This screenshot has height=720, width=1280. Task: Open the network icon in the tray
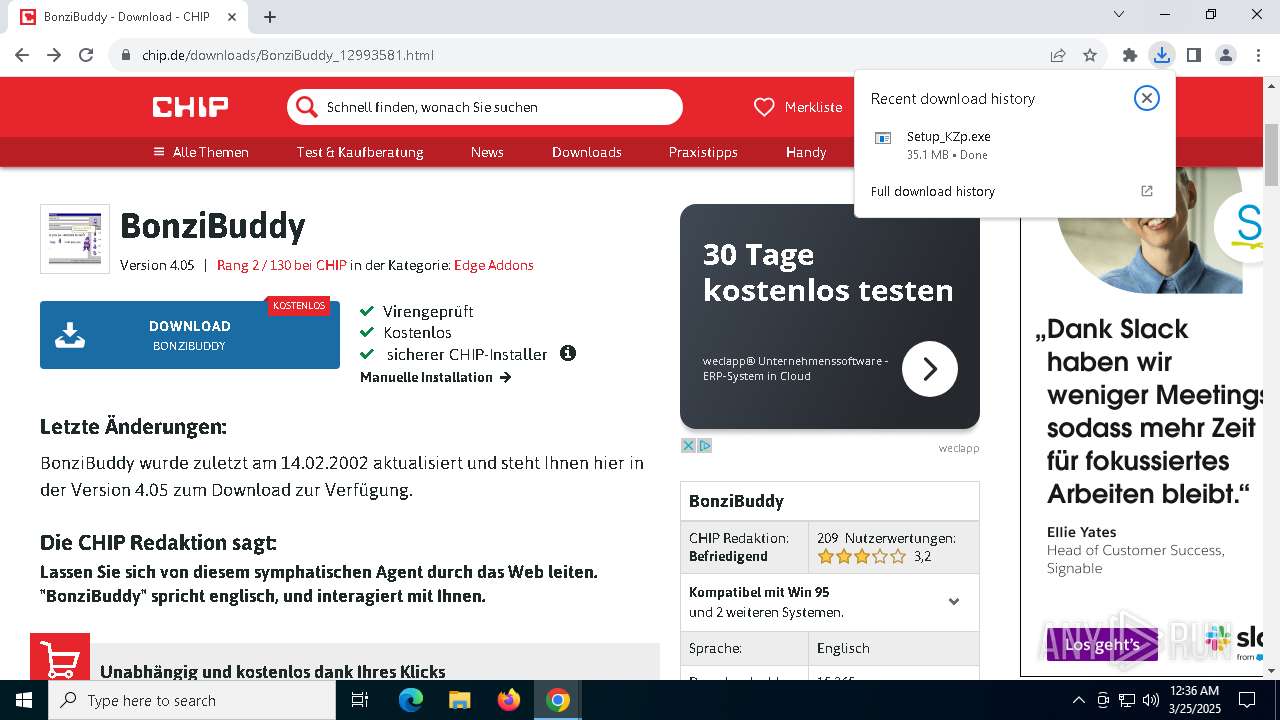coord(1127,700)
